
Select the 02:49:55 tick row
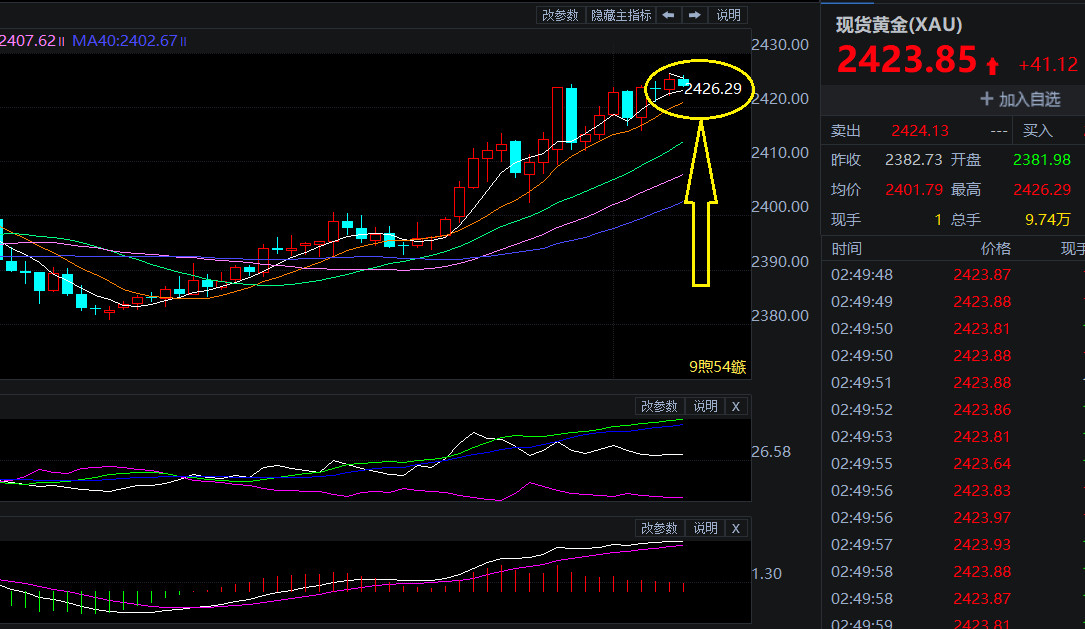pos(953,464)
